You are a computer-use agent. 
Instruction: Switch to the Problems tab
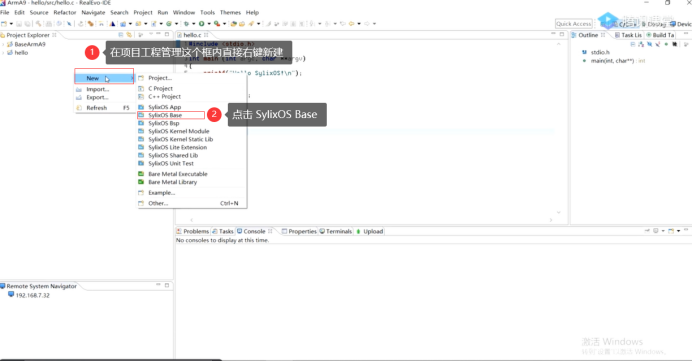(192, 231)
